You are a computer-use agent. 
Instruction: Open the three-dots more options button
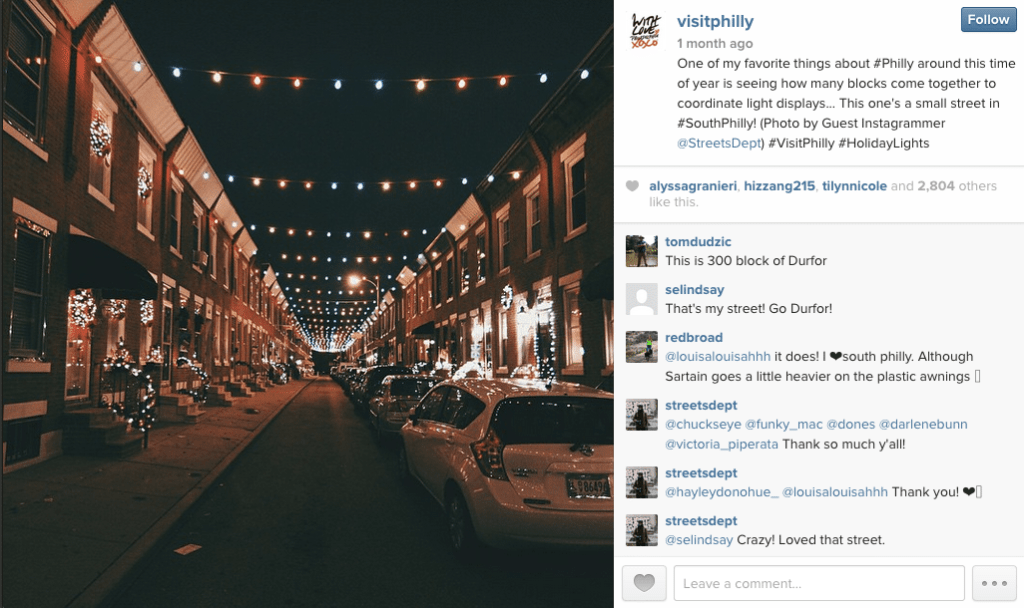[994, 583]
